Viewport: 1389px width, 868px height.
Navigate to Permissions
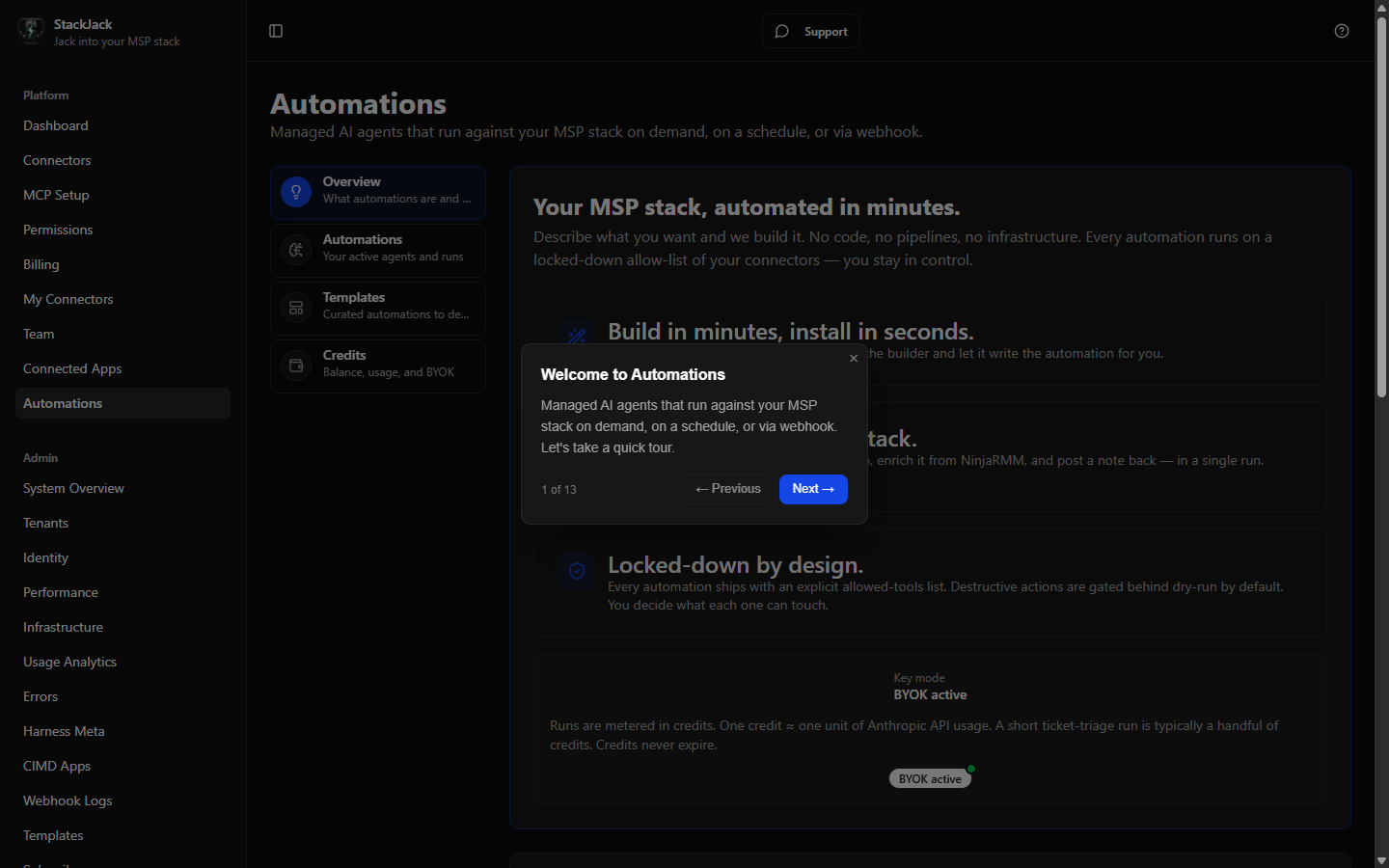click(123, 230)
